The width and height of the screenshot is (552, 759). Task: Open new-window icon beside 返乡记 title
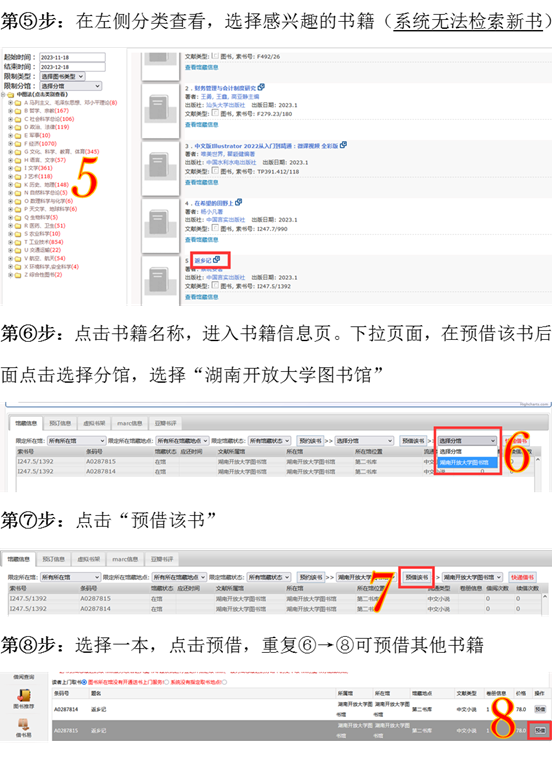(216, 260)
